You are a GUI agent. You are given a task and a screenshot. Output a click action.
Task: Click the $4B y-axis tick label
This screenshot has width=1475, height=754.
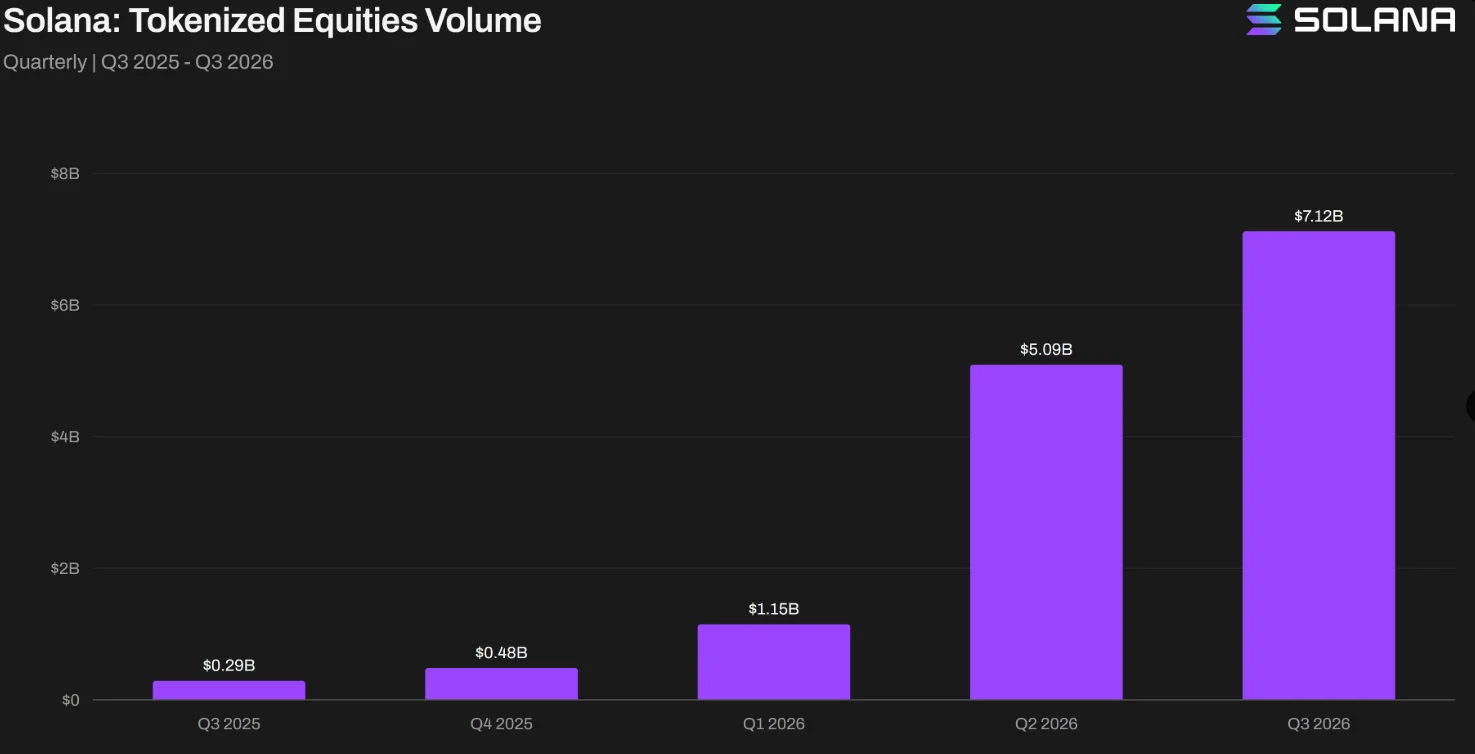coord(65,437)
